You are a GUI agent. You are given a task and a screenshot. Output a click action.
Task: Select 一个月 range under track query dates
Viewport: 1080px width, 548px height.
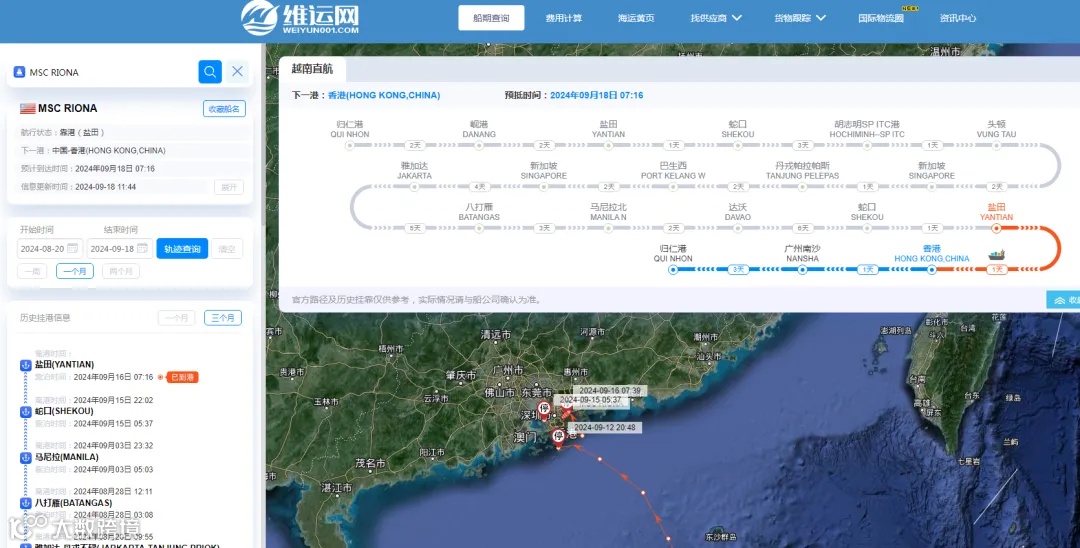[75, 271]
